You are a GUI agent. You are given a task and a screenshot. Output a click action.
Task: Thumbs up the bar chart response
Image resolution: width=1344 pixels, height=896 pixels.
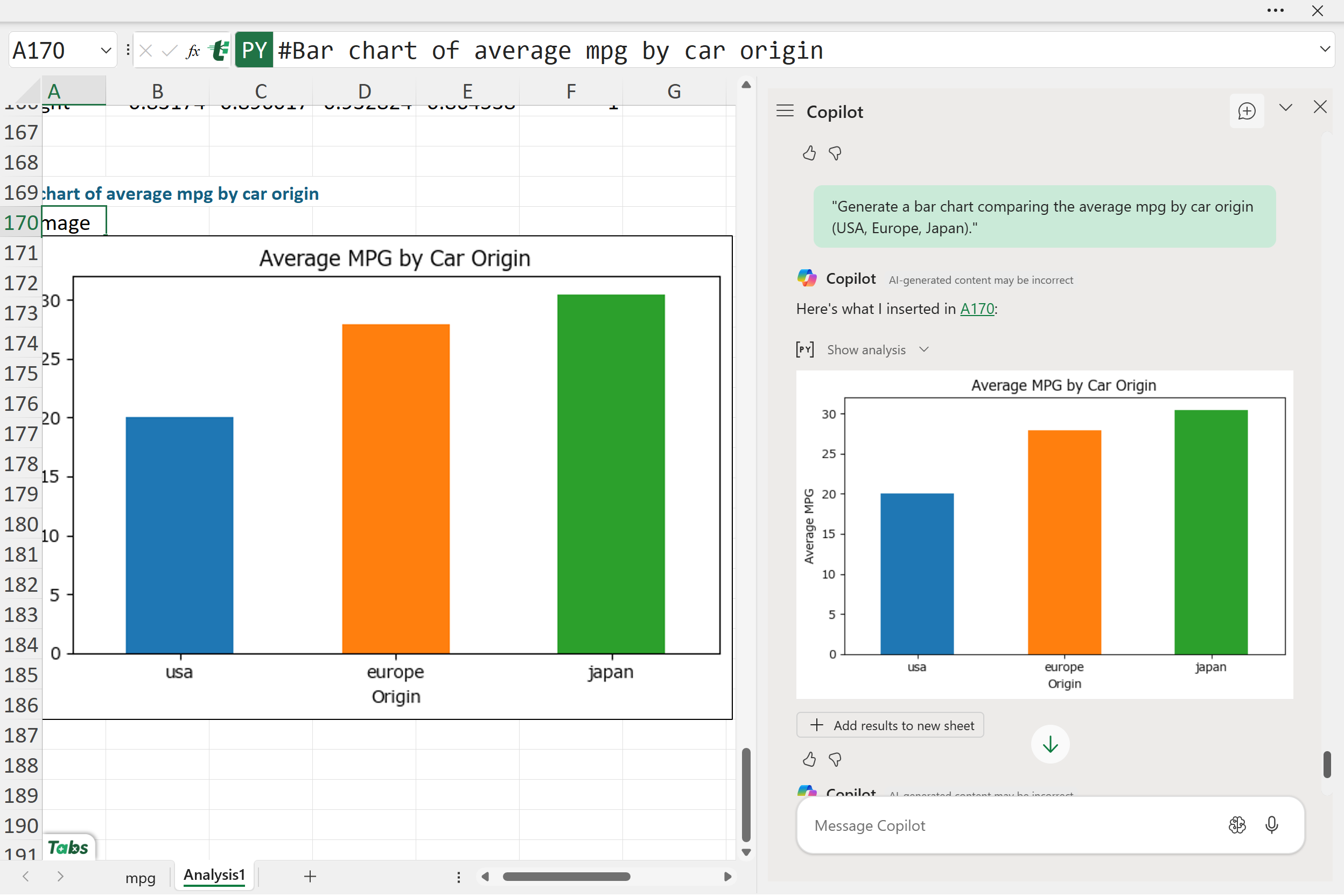point(809,759)
